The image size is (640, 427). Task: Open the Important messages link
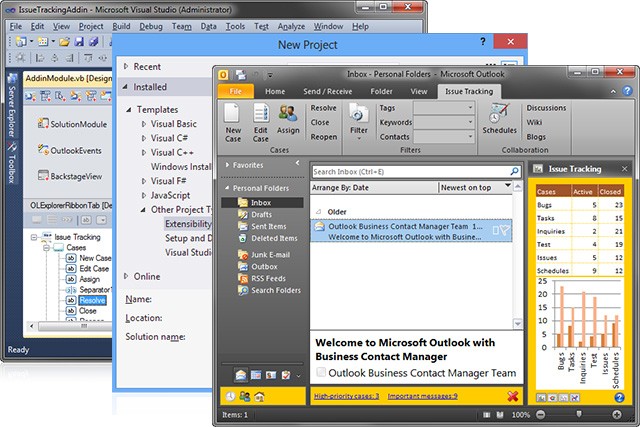422,396
